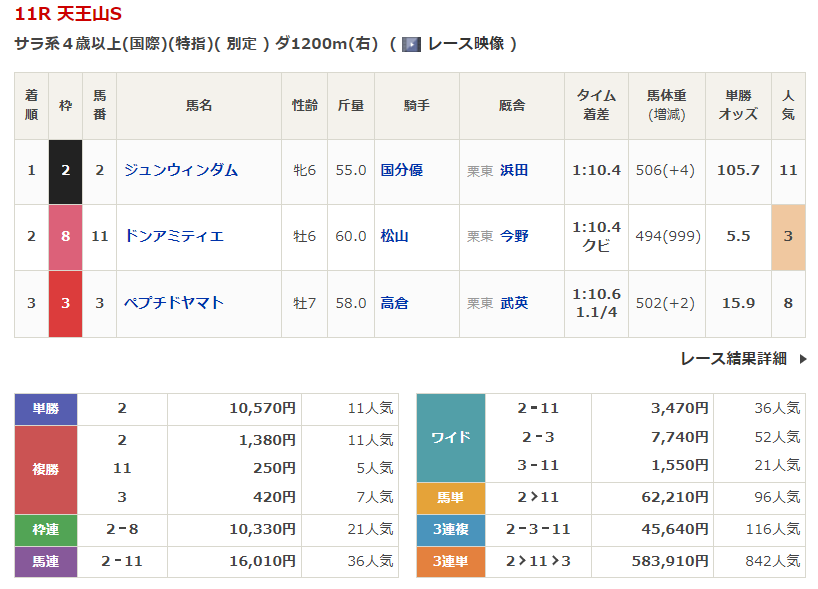818x589 pixels.
Task: Open jockey 高倉 page
Action: pyautogui.click(x=395, y=302)
